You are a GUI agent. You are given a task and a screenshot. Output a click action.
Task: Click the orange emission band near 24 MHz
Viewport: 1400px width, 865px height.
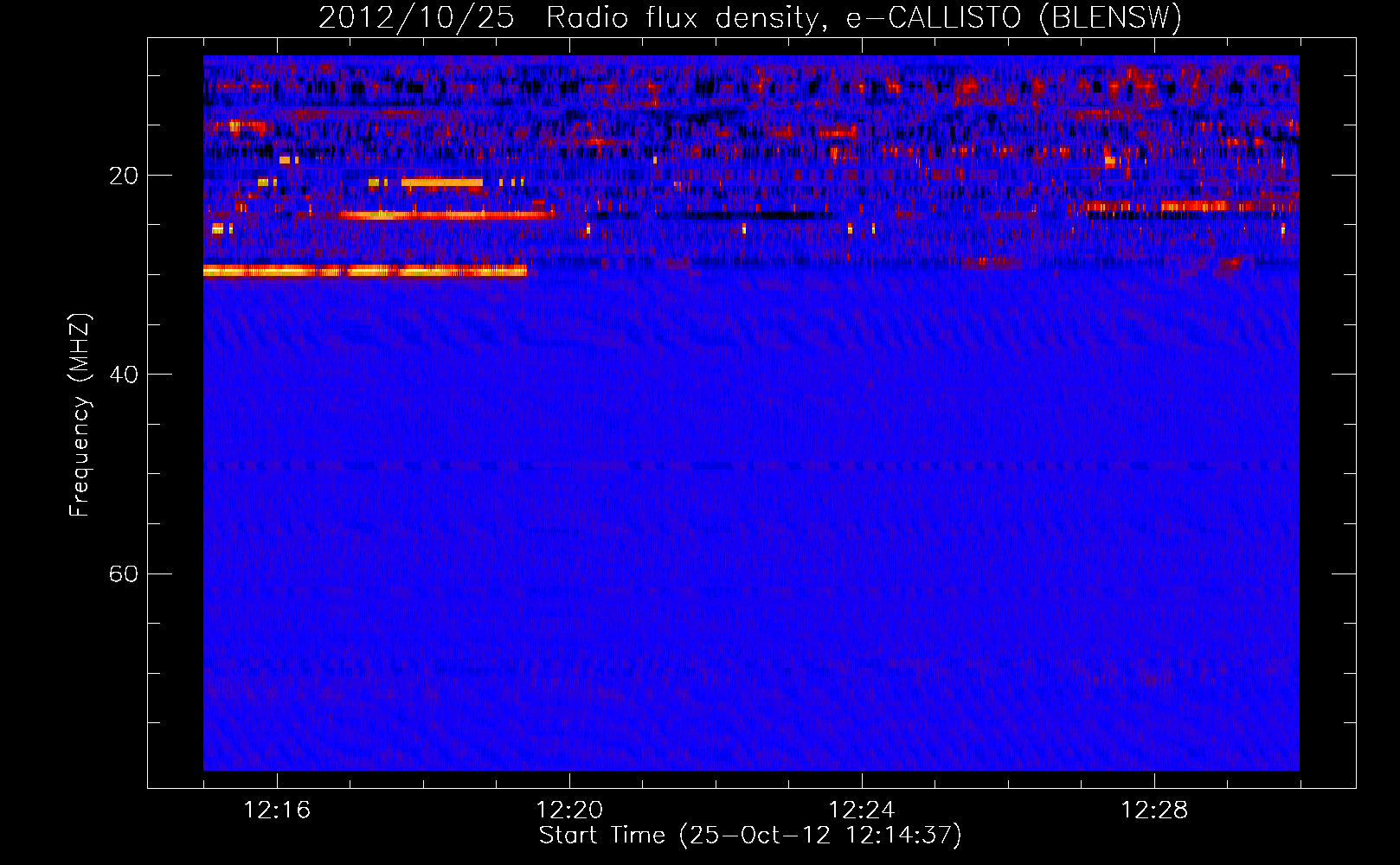point(446,215)
